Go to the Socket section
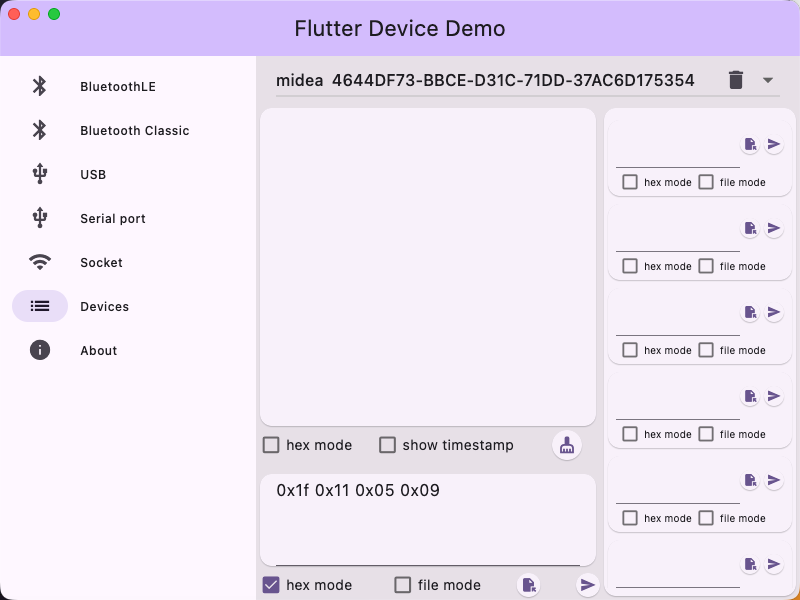 tap(101, 263)
